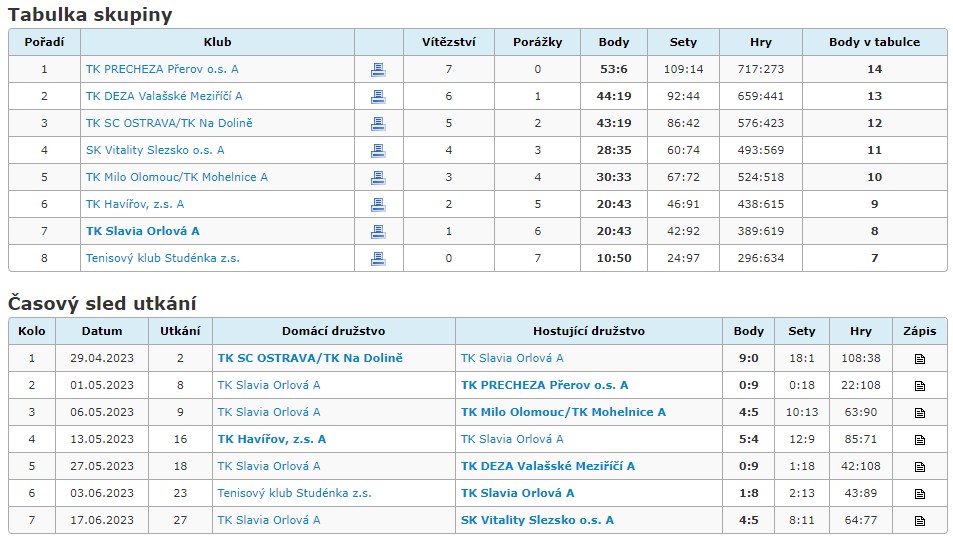
Task: Select table points value 14
Action: (x=875, y=69)
